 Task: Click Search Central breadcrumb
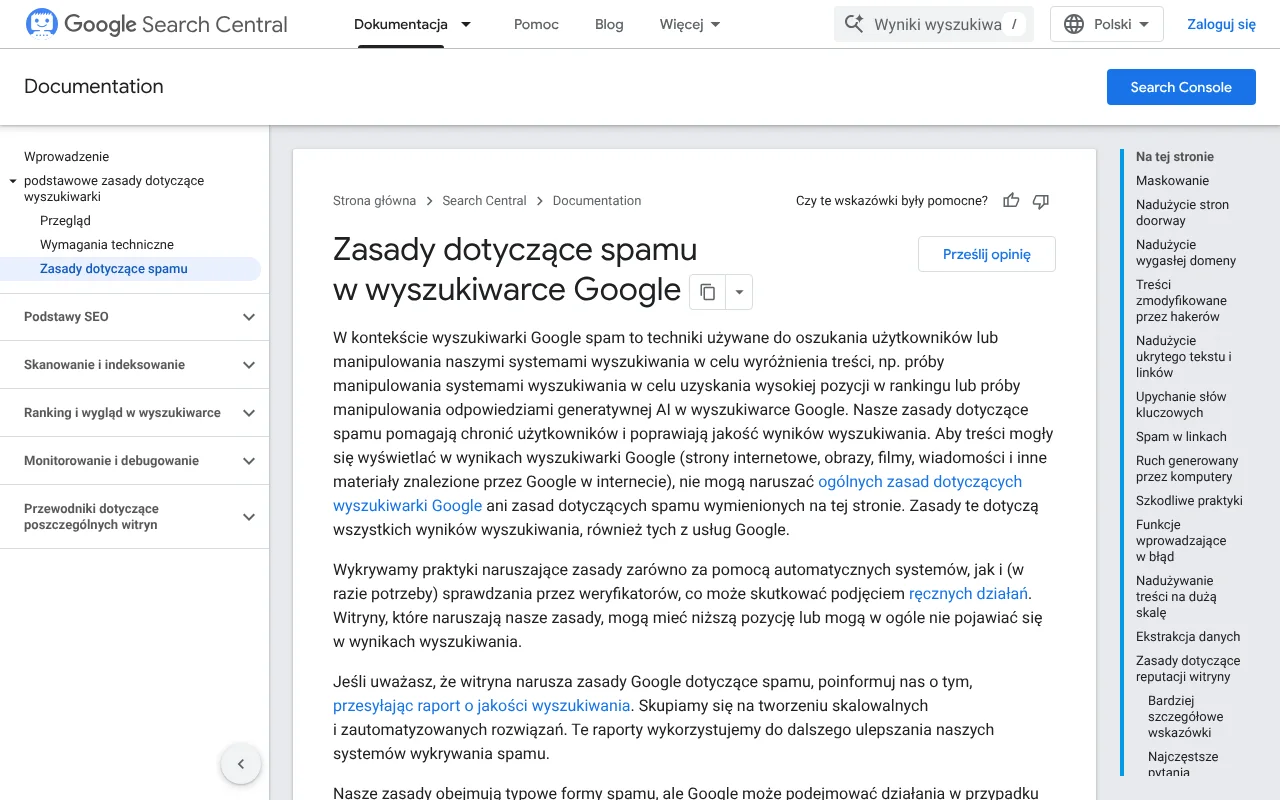click(x=484, y=201)
